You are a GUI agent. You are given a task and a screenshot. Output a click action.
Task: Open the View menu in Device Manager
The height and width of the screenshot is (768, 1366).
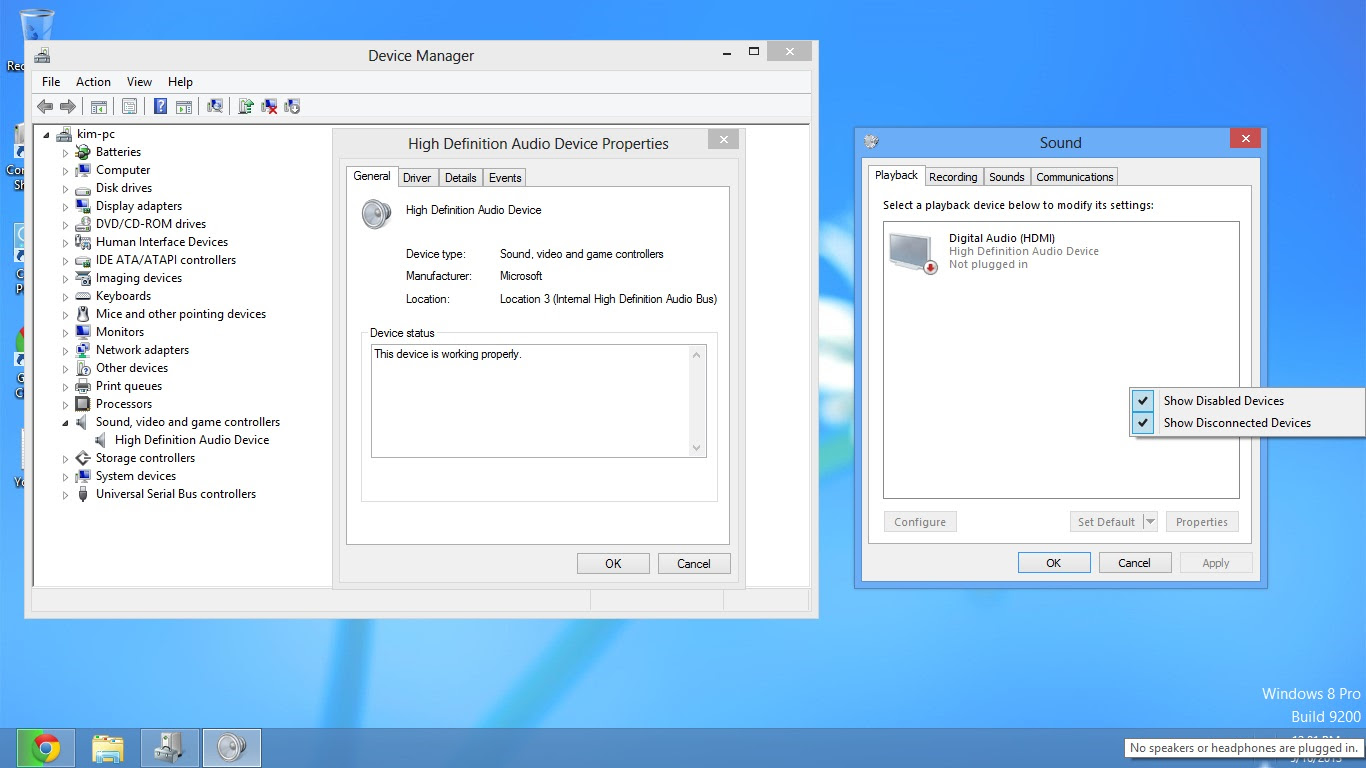[x=139, y=82]
